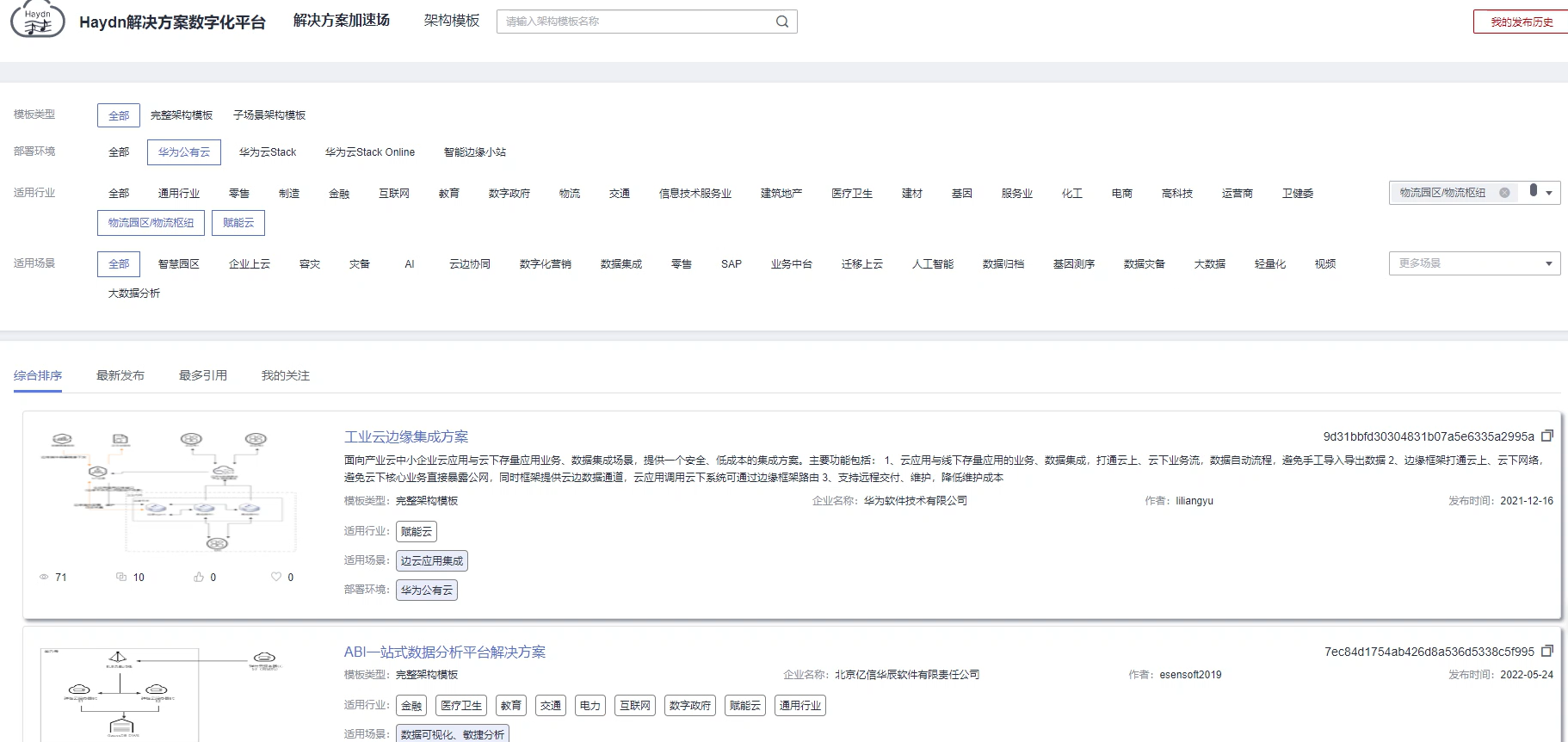The height and width of the screenshot is (742, 1568).
Task: Select 基因测序 scenario filter
Action: (1074, 264)
